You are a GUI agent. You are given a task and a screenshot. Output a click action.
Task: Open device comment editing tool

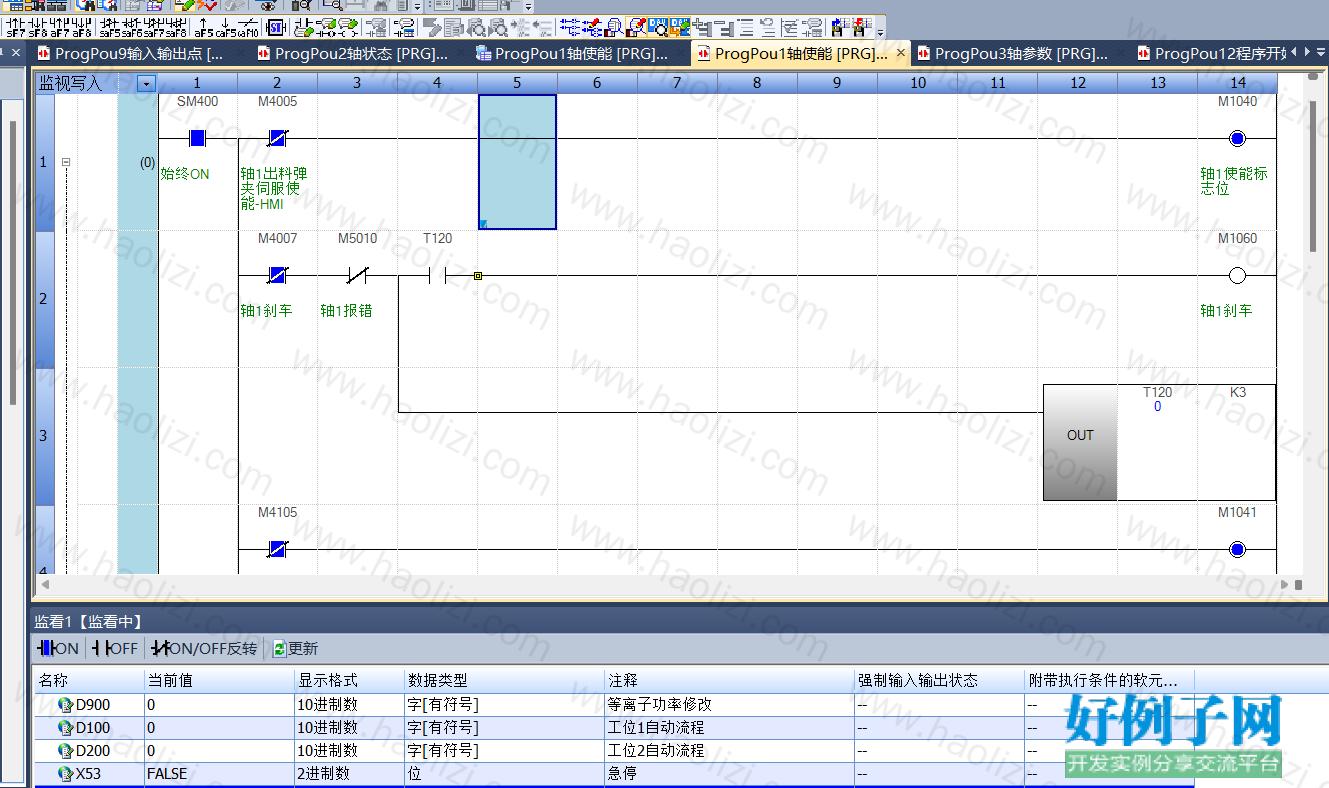pyautogui.click(x=304, y=26)
